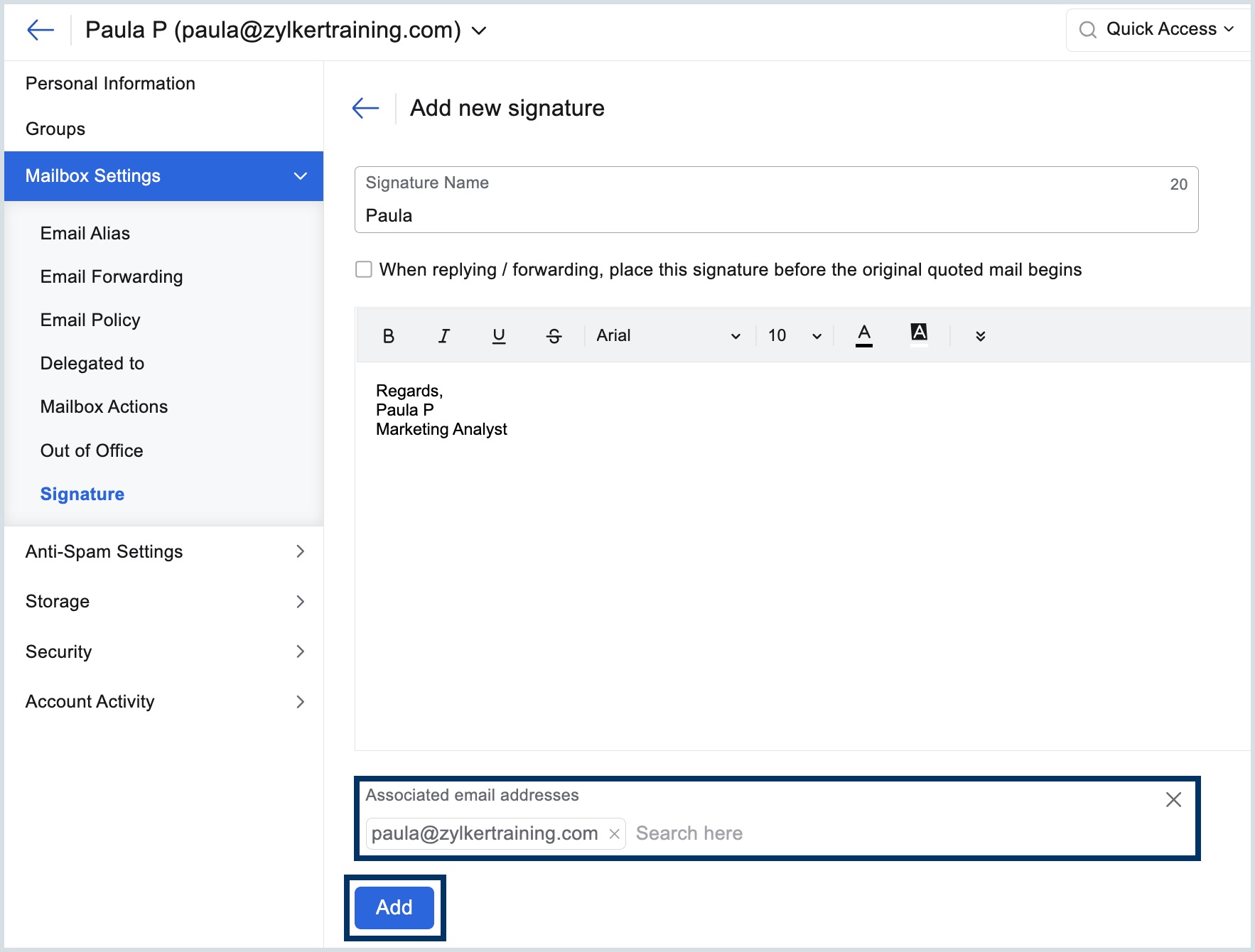Viewport: 1255px width, 952px height.
Task: Open the text background color tool
Action: tap(918, 333)
